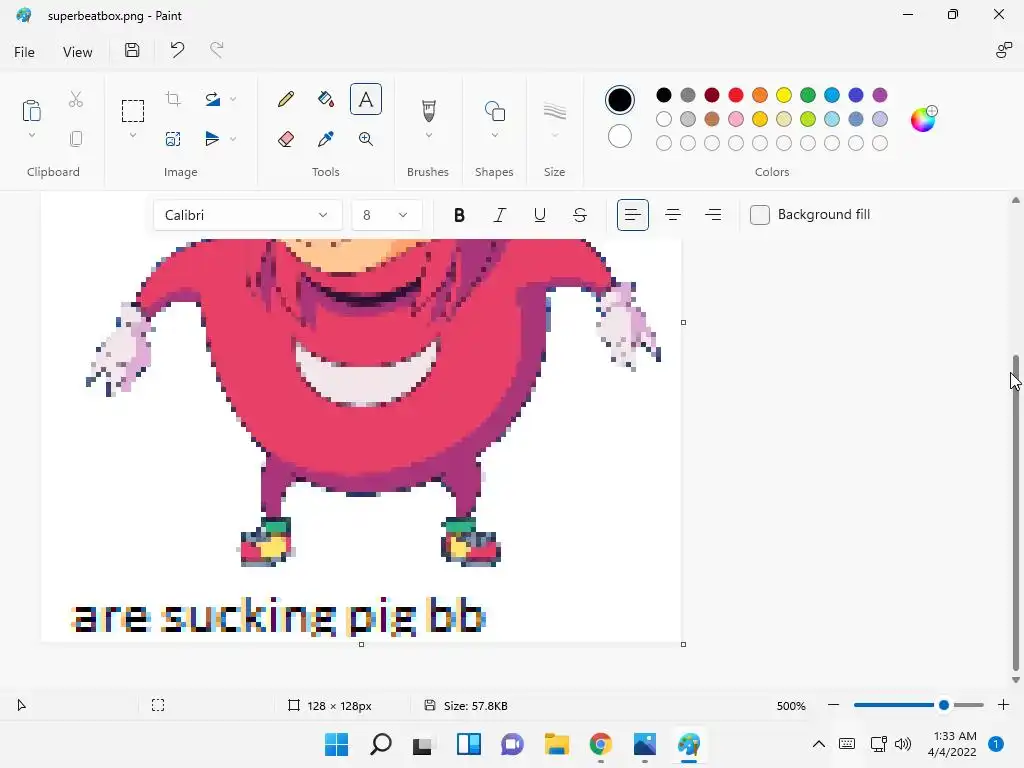Toggle Bold text formatting
Screen dimensions: 1024x768
click(x=459, y=215)
